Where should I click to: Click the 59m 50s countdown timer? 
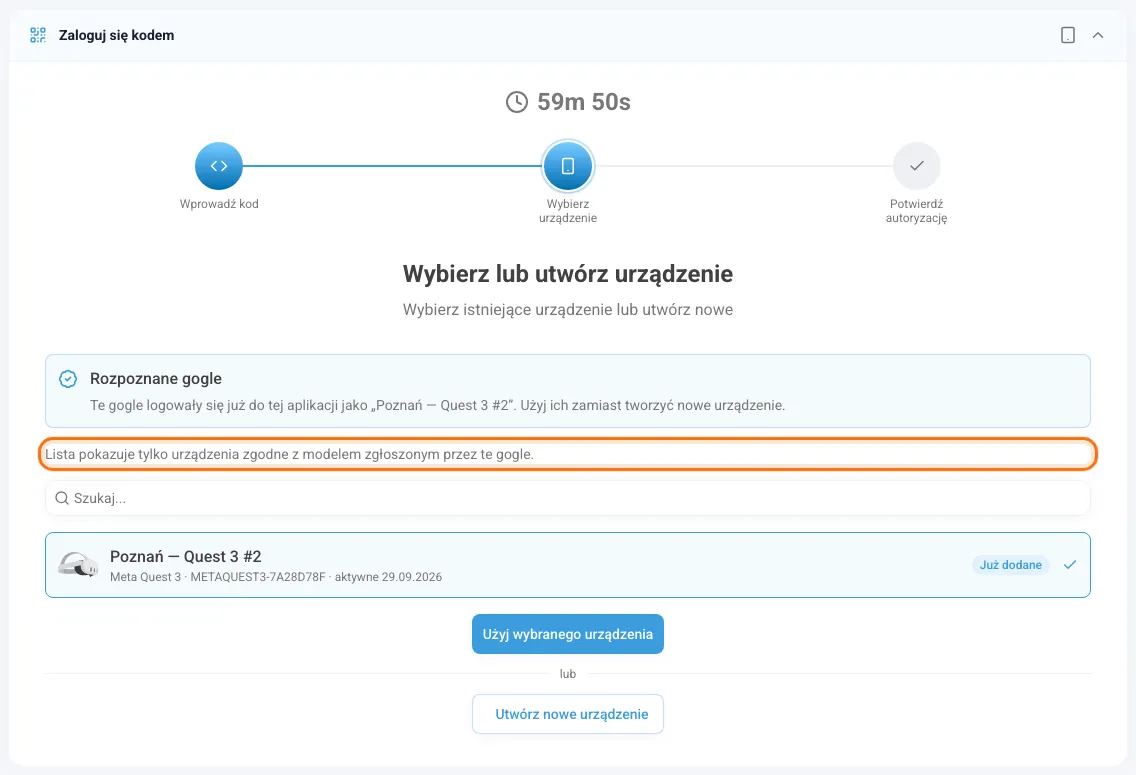[584, 102]
